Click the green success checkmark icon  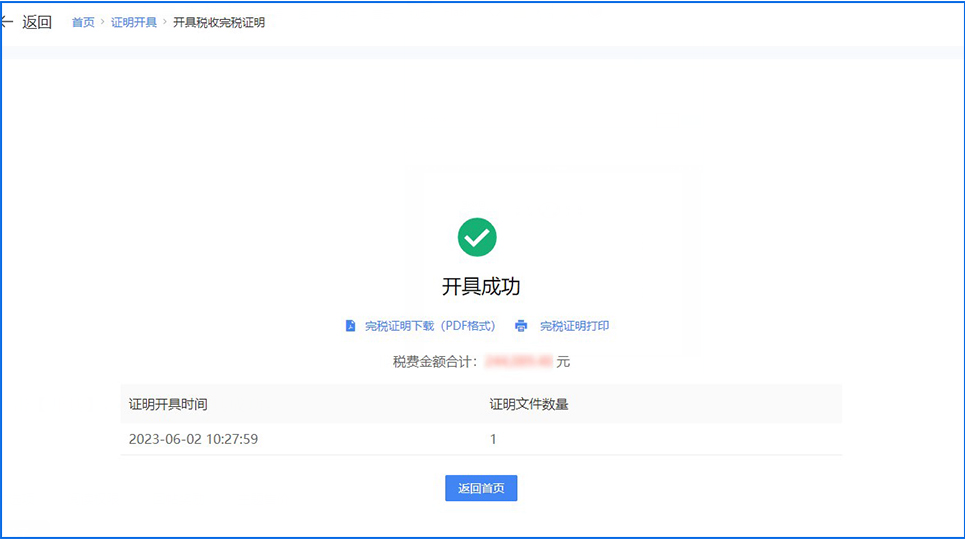[477, 237]
